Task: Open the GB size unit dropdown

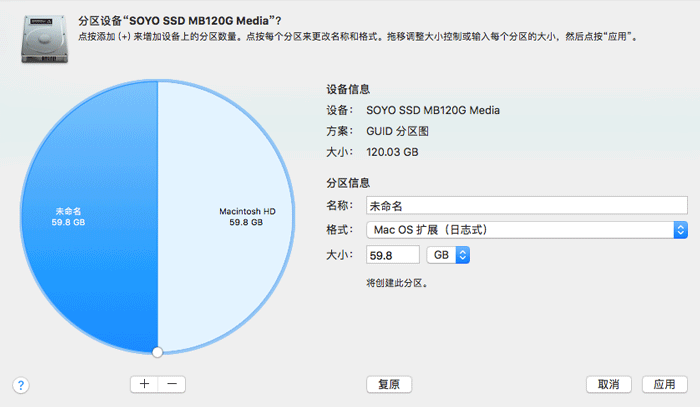Action: (448, 256)
